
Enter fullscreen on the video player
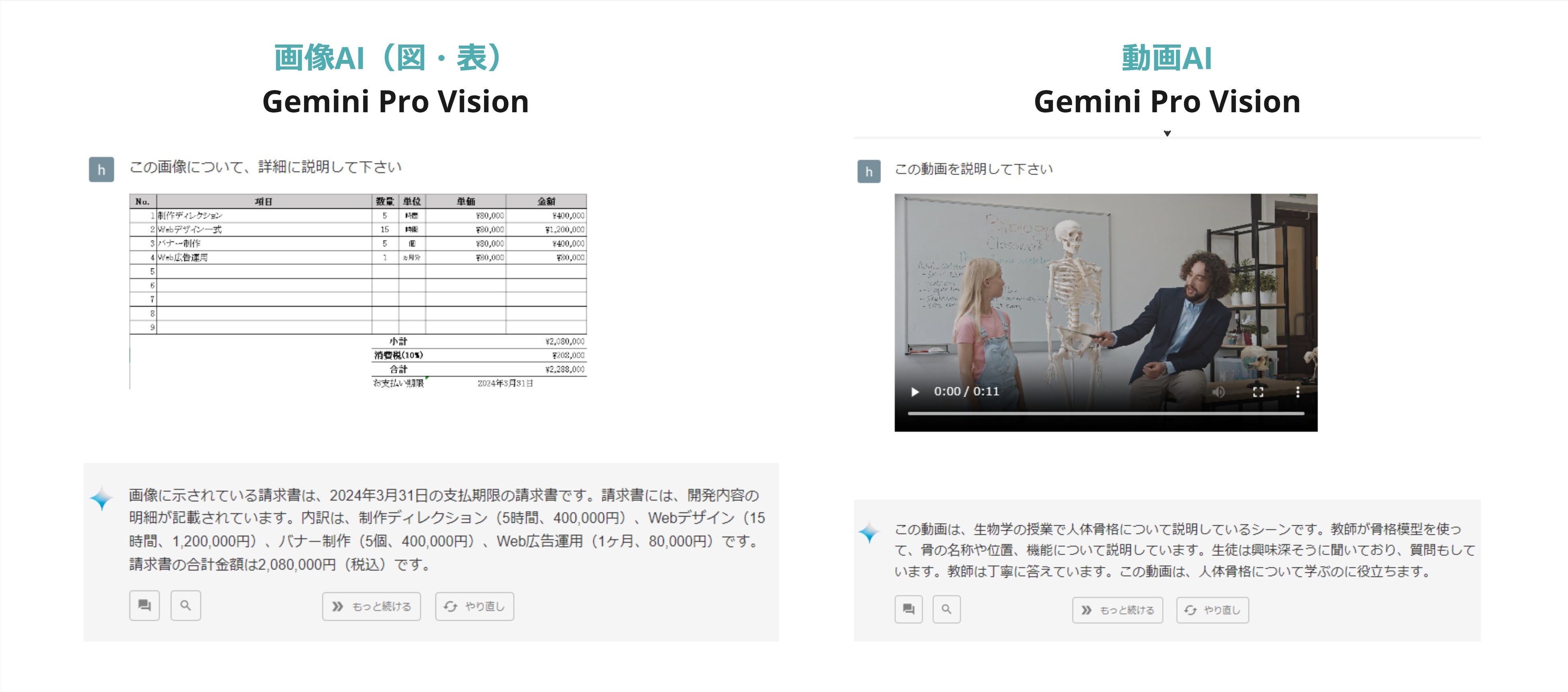[x=1258, y=392]
